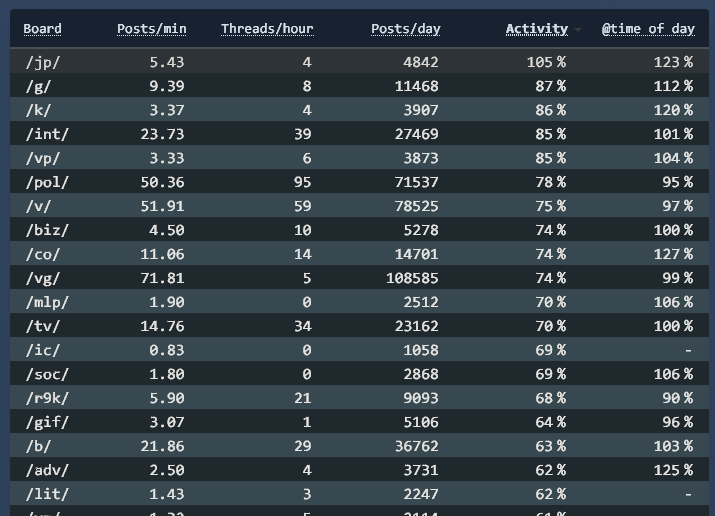Screen dimensions: 715x516
Task: Click 78 % activity value for /pol/
Action: pyautogui.click(x=550, y=182)
